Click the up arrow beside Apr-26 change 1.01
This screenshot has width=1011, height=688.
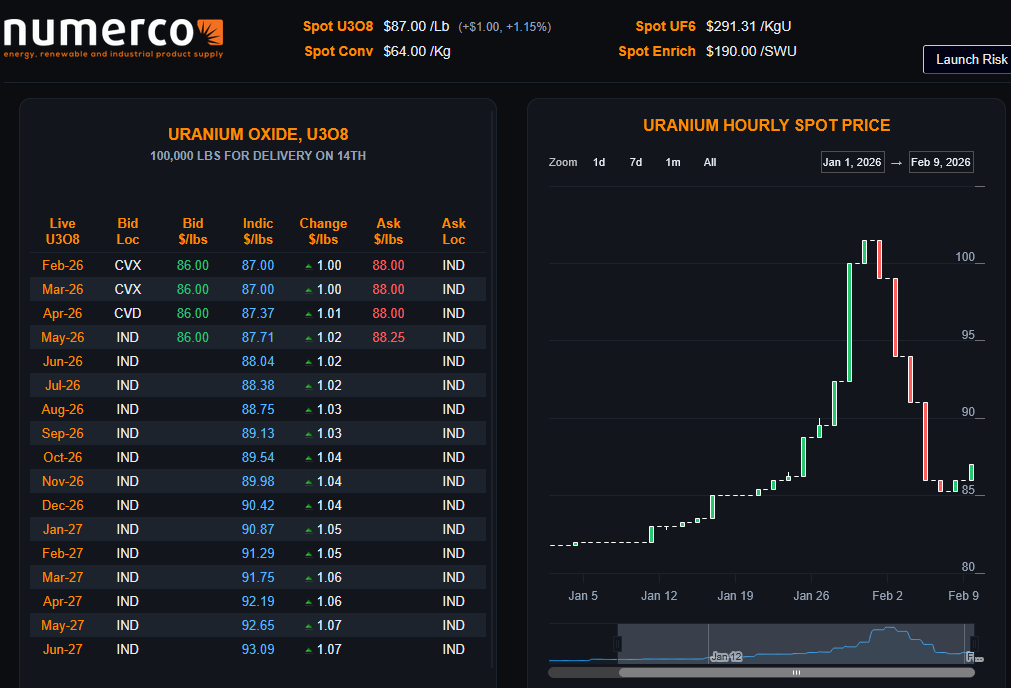(309, 315)
